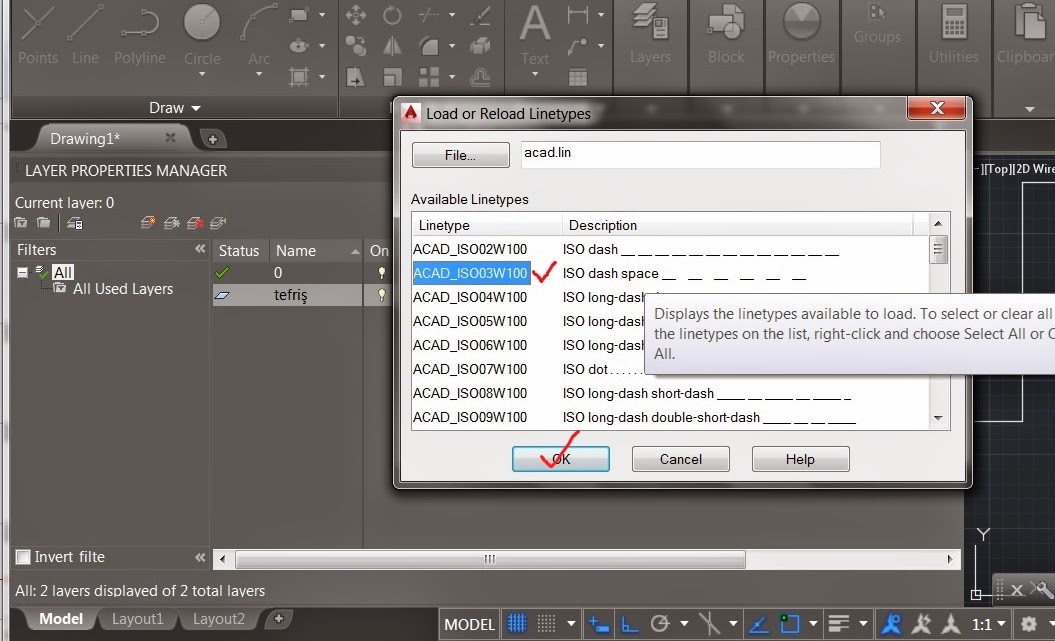Activate the Scale tool
1055x641 pixels.
pos(392,77)
